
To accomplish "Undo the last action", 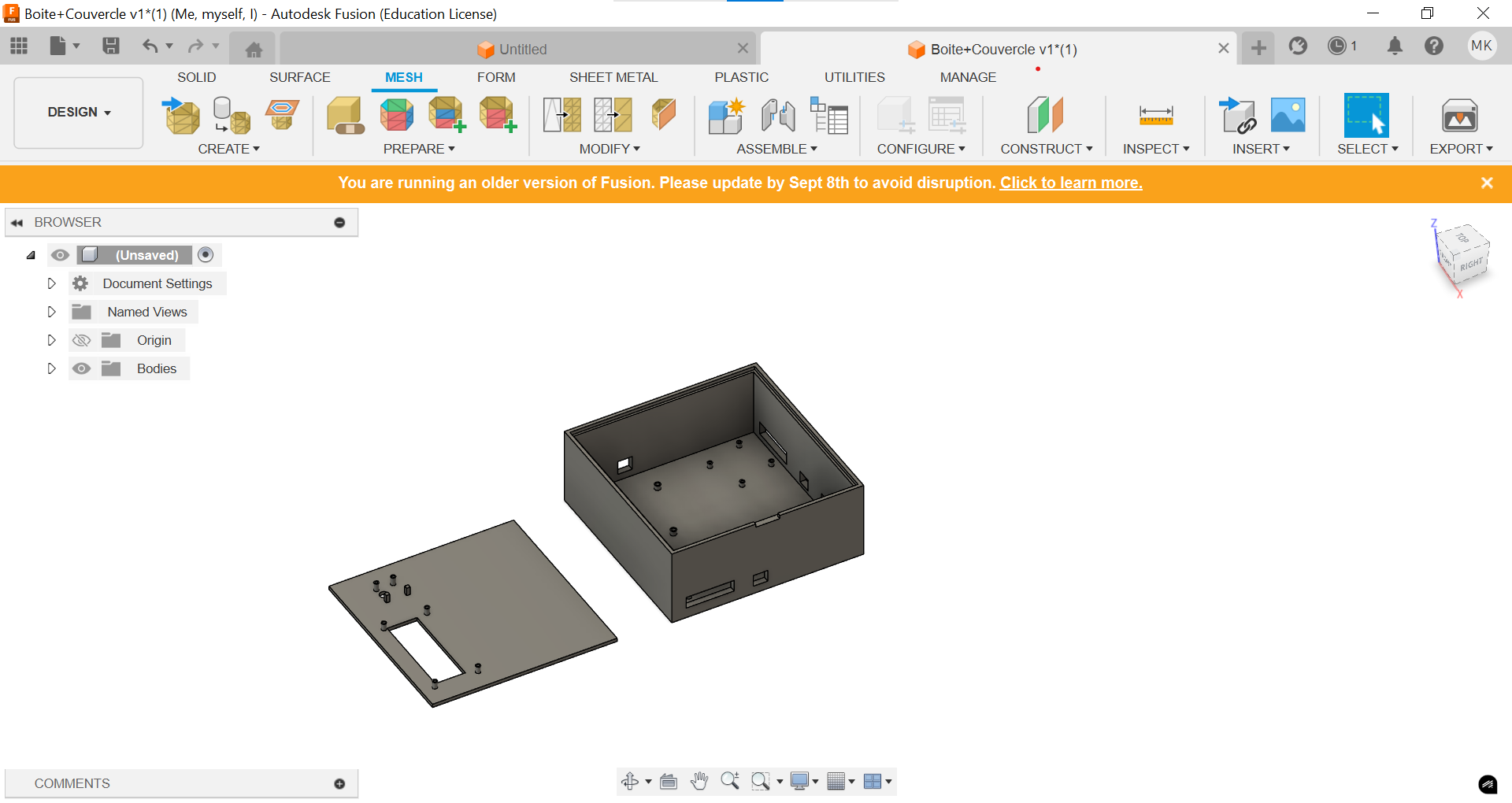I will [x=150, y=46].
